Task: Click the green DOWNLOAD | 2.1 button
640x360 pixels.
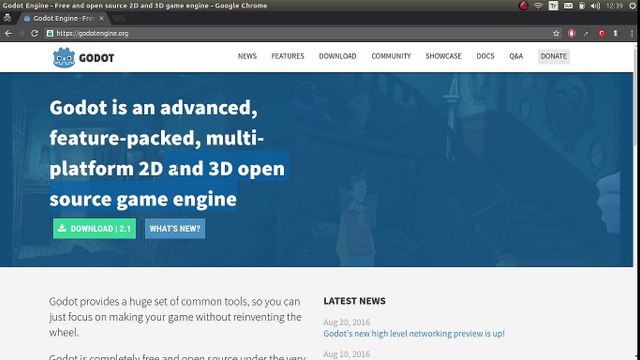Action: [94, 229]
